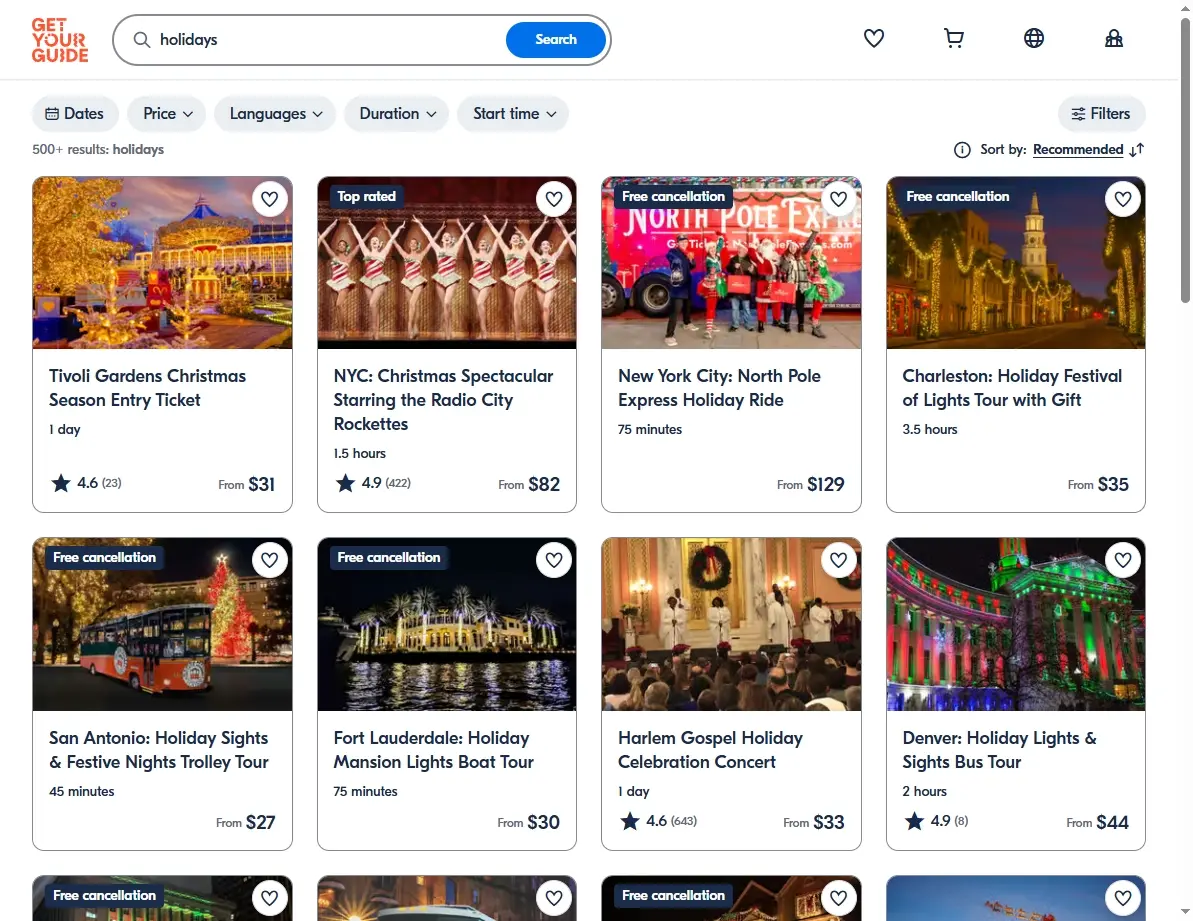The image size is (1193, 921).
Task: Expand the Languages dropdown
Action: point(275,114)
